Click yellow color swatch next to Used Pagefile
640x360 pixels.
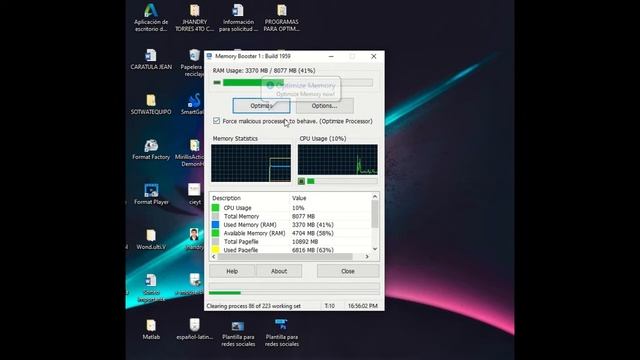(x=216, y=249)
